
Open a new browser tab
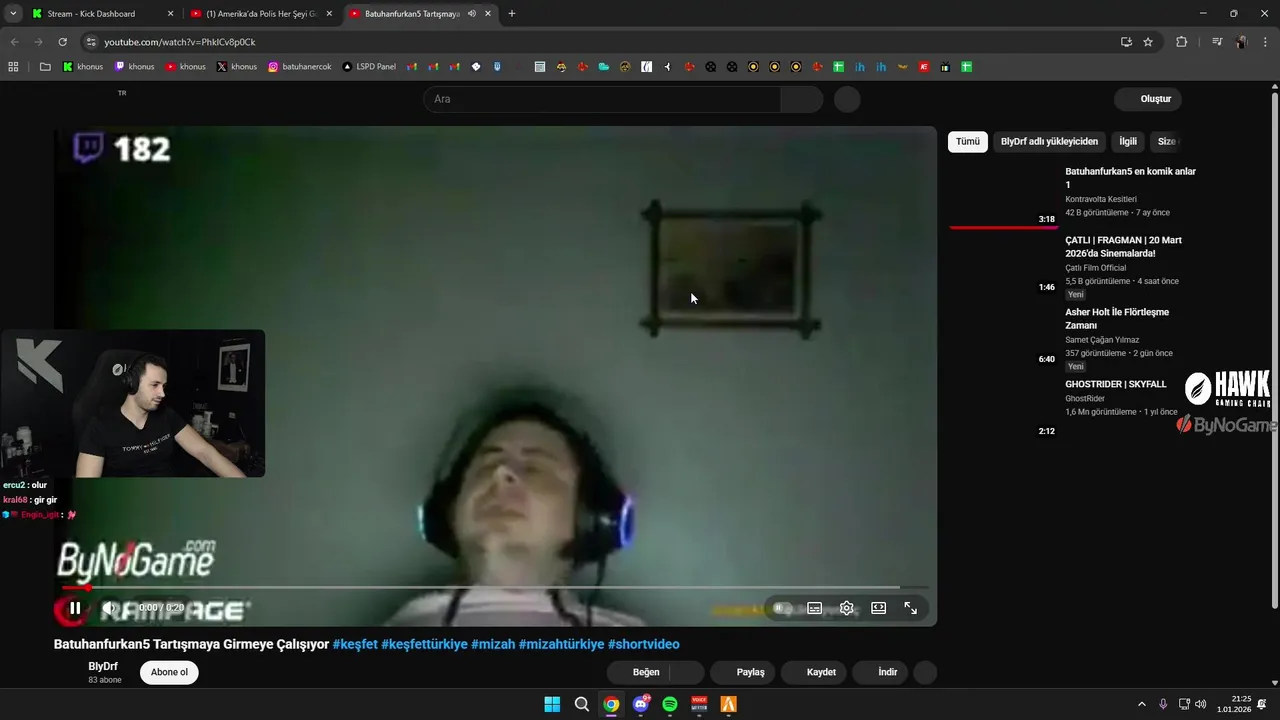click(512, 14)
